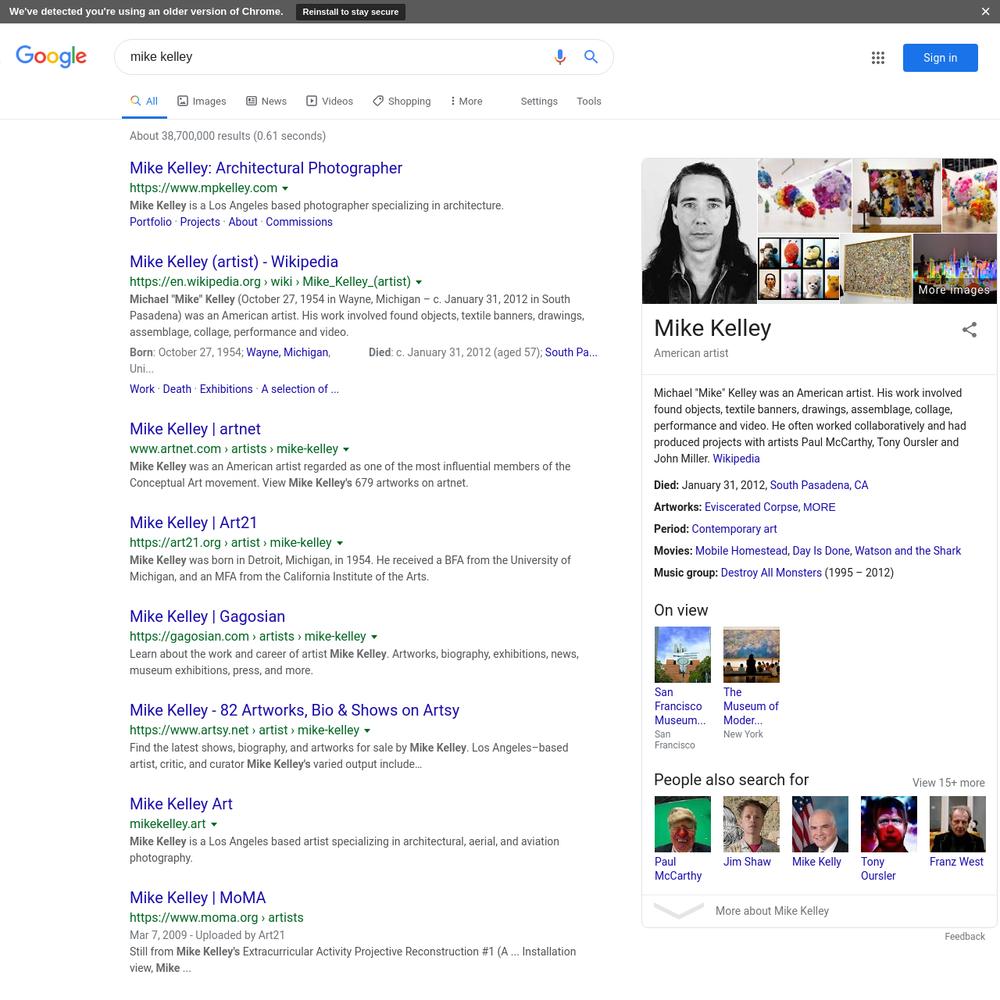Viewport: 1000px width, 1000px height.
Task: Open Mike Kelley (artist) - Wikipedia result
Action: tap(233, 261)
